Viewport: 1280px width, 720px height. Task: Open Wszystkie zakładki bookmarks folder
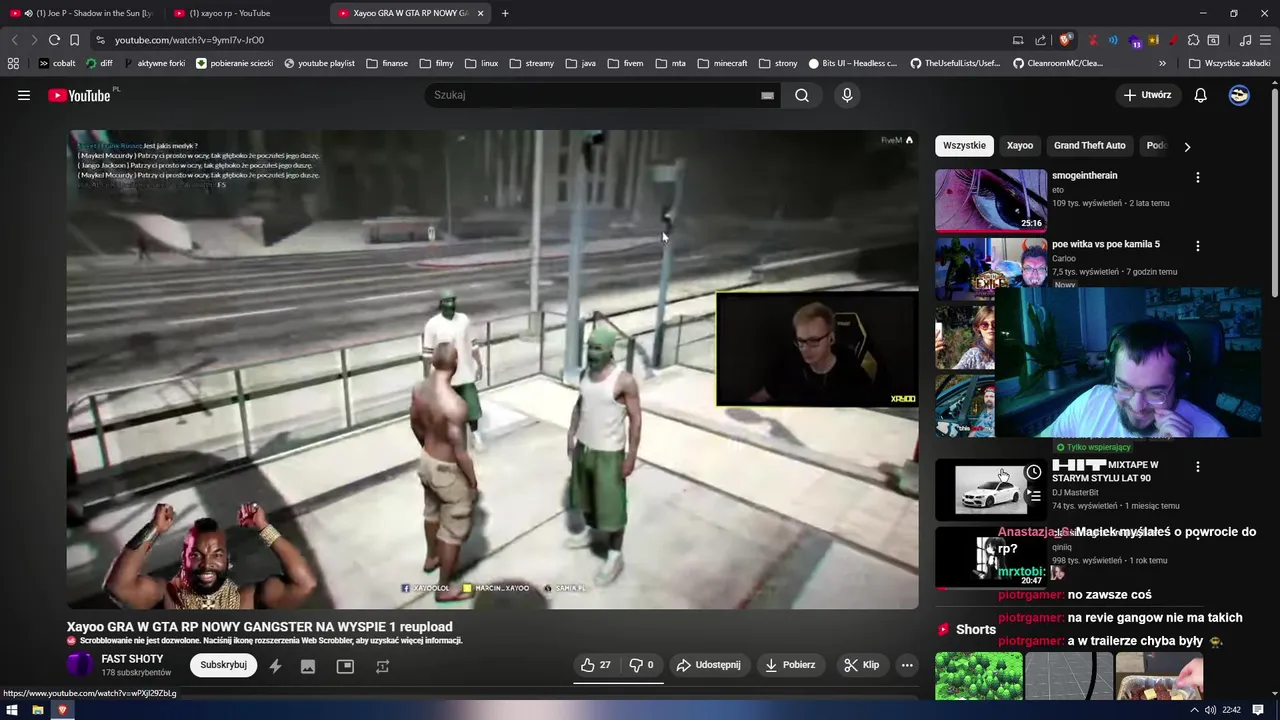tap(1230, 63)
